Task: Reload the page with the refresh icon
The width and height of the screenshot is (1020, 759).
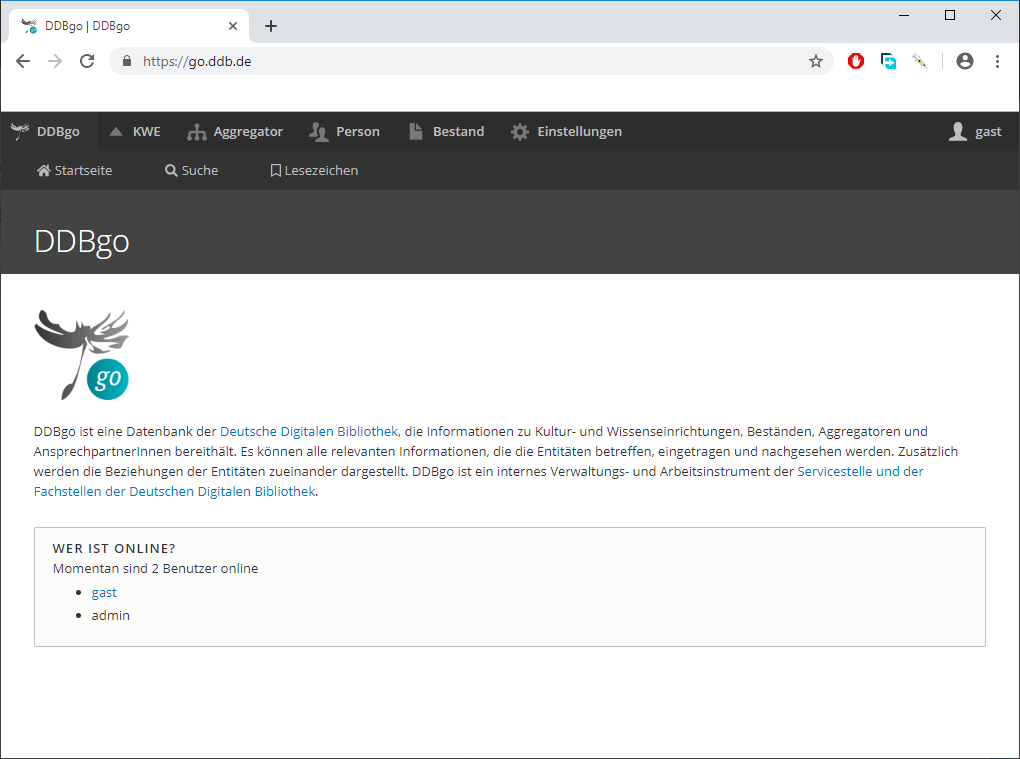Action: [x=87, y=61]
